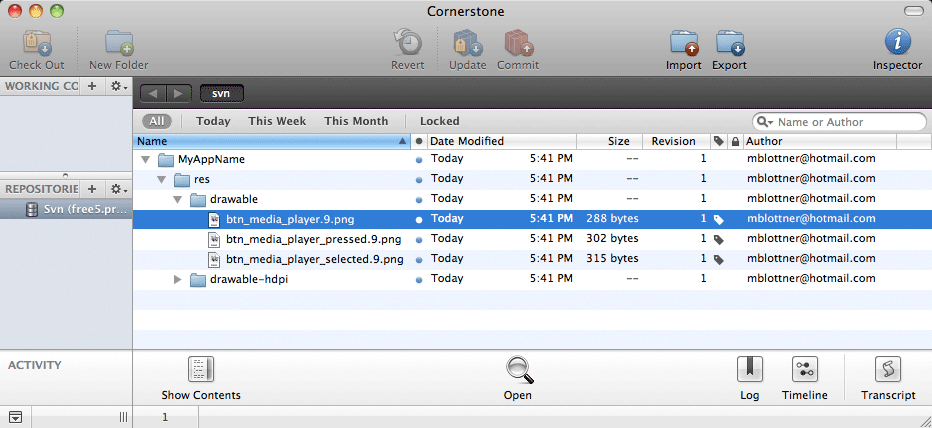Collapse the MyAppName folder
The height and width of the screenshot is (428, 932).
[145, 159]
